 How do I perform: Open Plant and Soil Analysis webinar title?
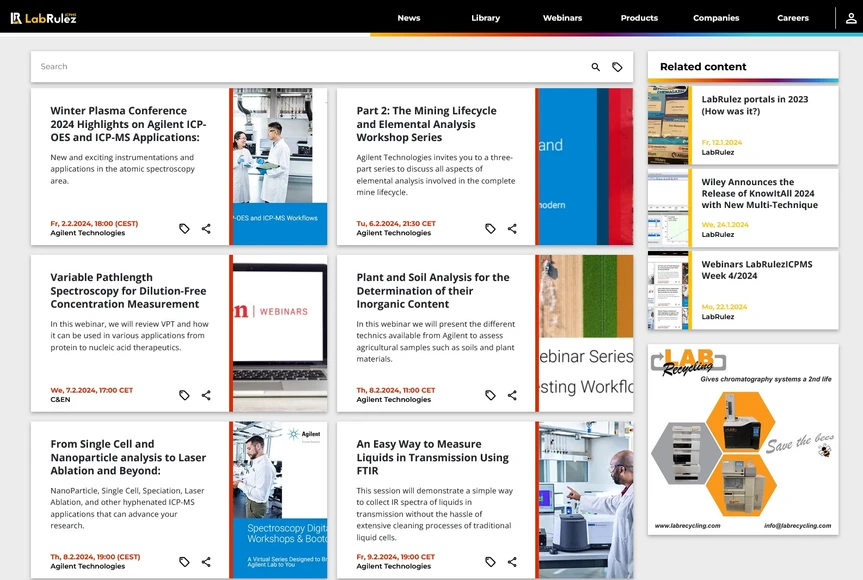433,291
